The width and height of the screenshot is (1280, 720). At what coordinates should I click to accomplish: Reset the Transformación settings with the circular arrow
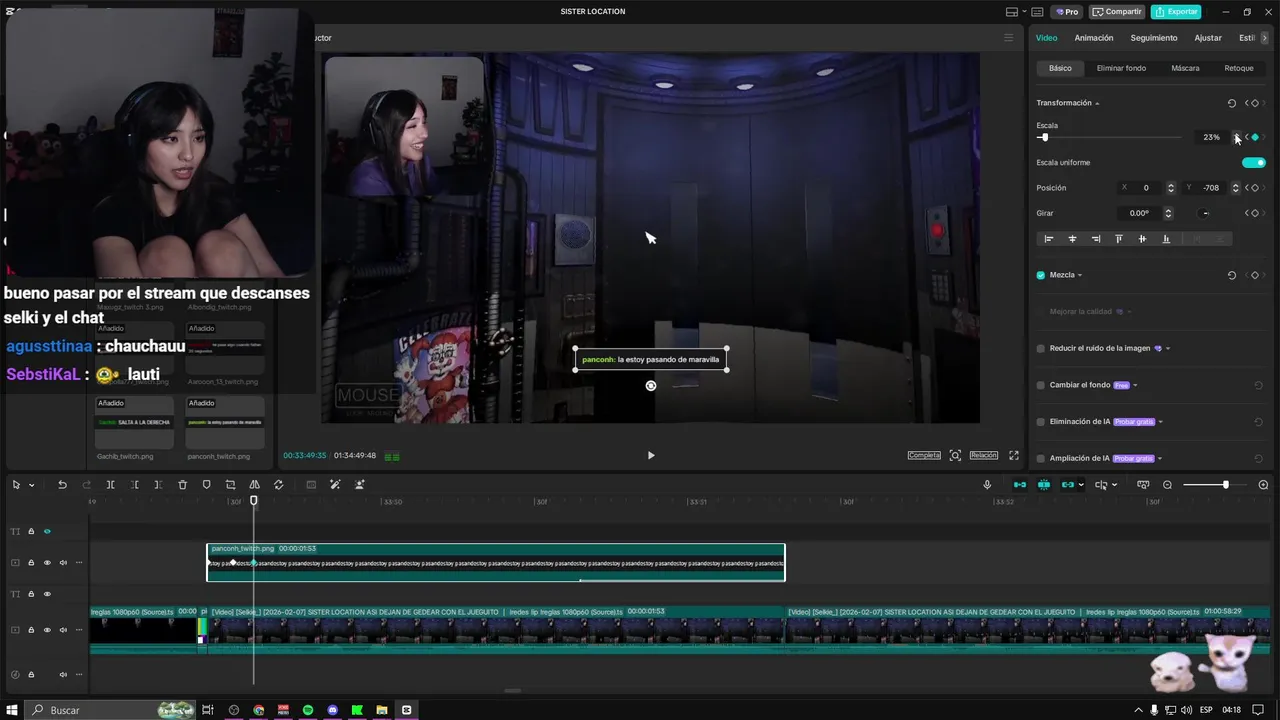click(1232, 103)
